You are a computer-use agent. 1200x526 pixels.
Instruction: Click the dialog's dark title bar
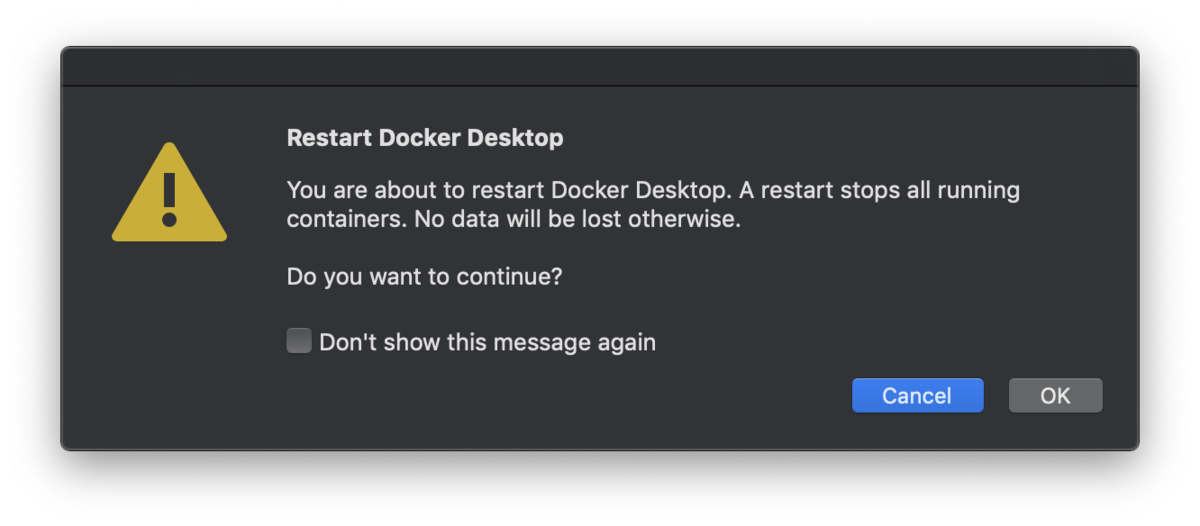600,66
